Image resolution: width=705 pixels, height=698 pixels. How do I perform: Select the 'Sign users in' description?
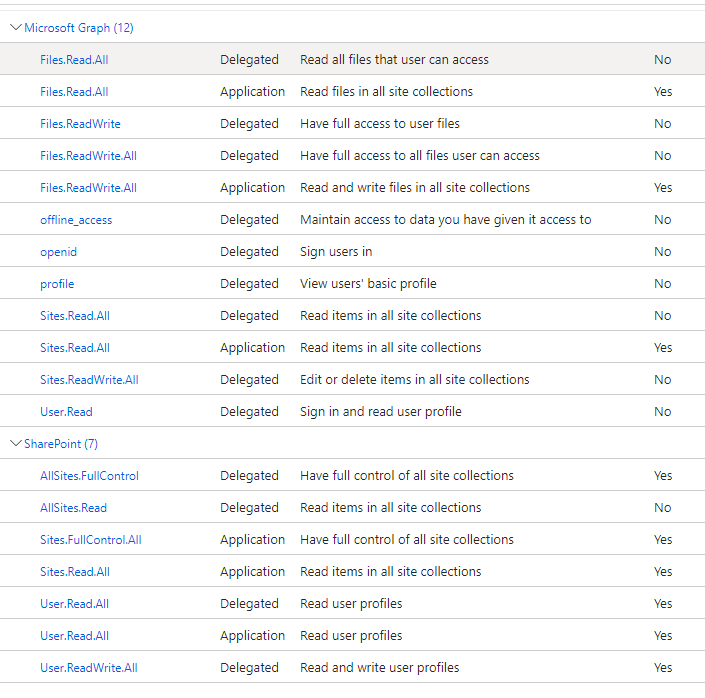click(x=336, y=252)
